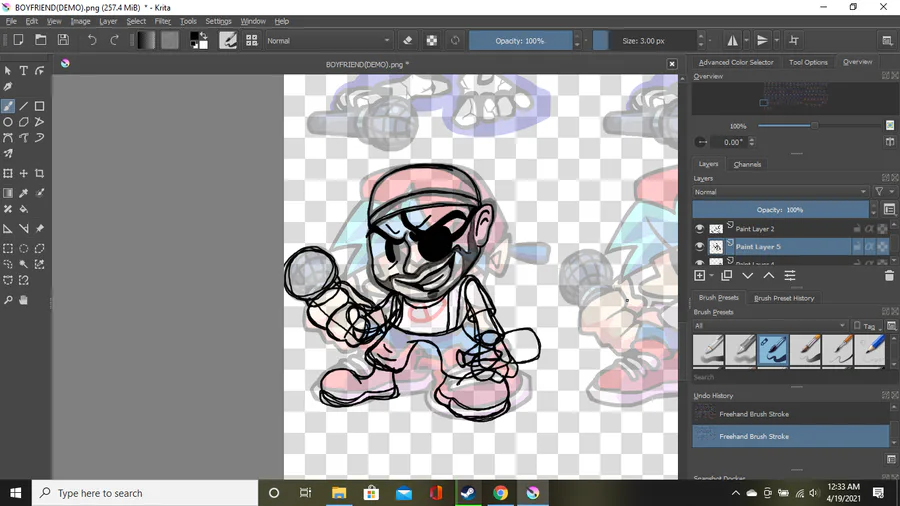Screen dimensions: 900x506
Task: Hide Paint Layer 2 using eye icon
Action: click(699, 229)
